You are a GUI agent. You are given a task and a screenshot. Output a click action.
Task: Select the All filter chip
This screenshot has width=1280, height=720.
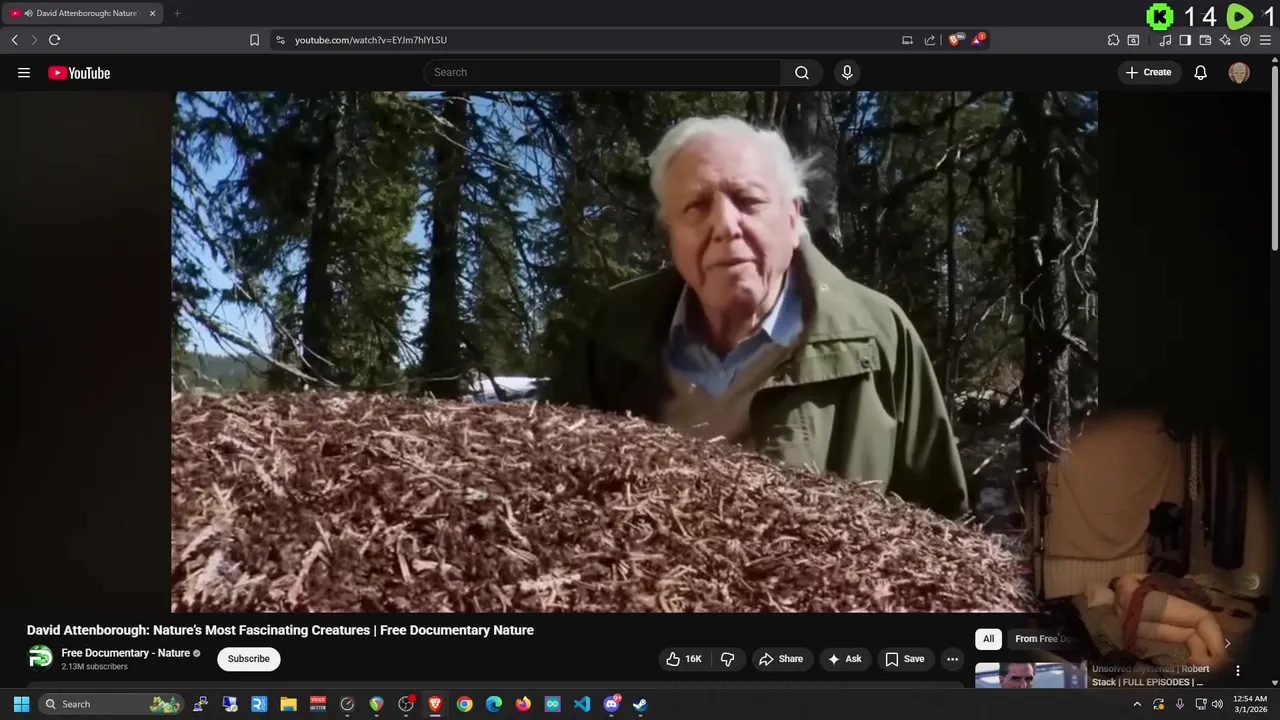tap(988, 639)
